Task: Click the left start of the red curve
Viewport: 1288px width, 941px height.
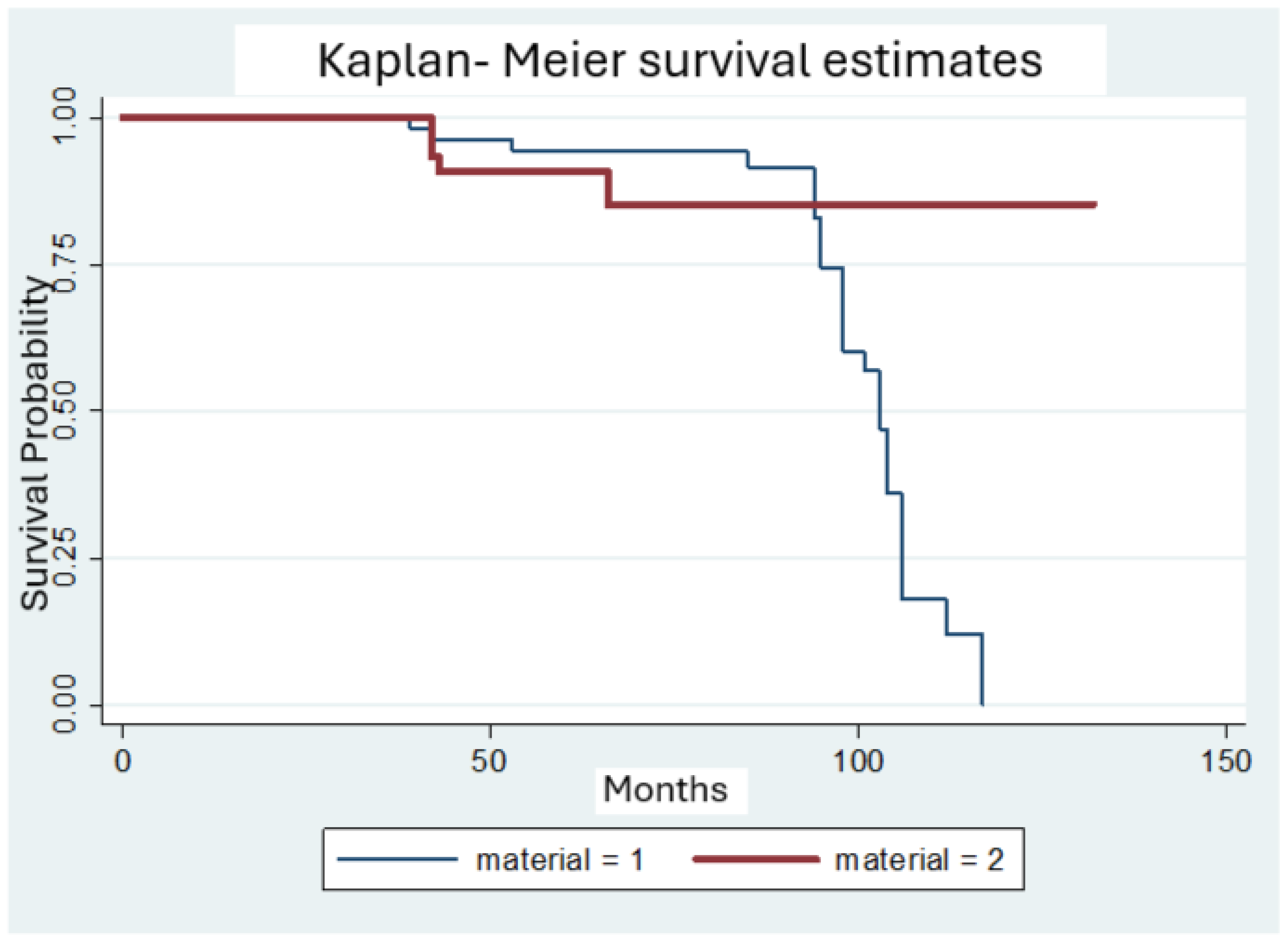Action: (123, 118)
